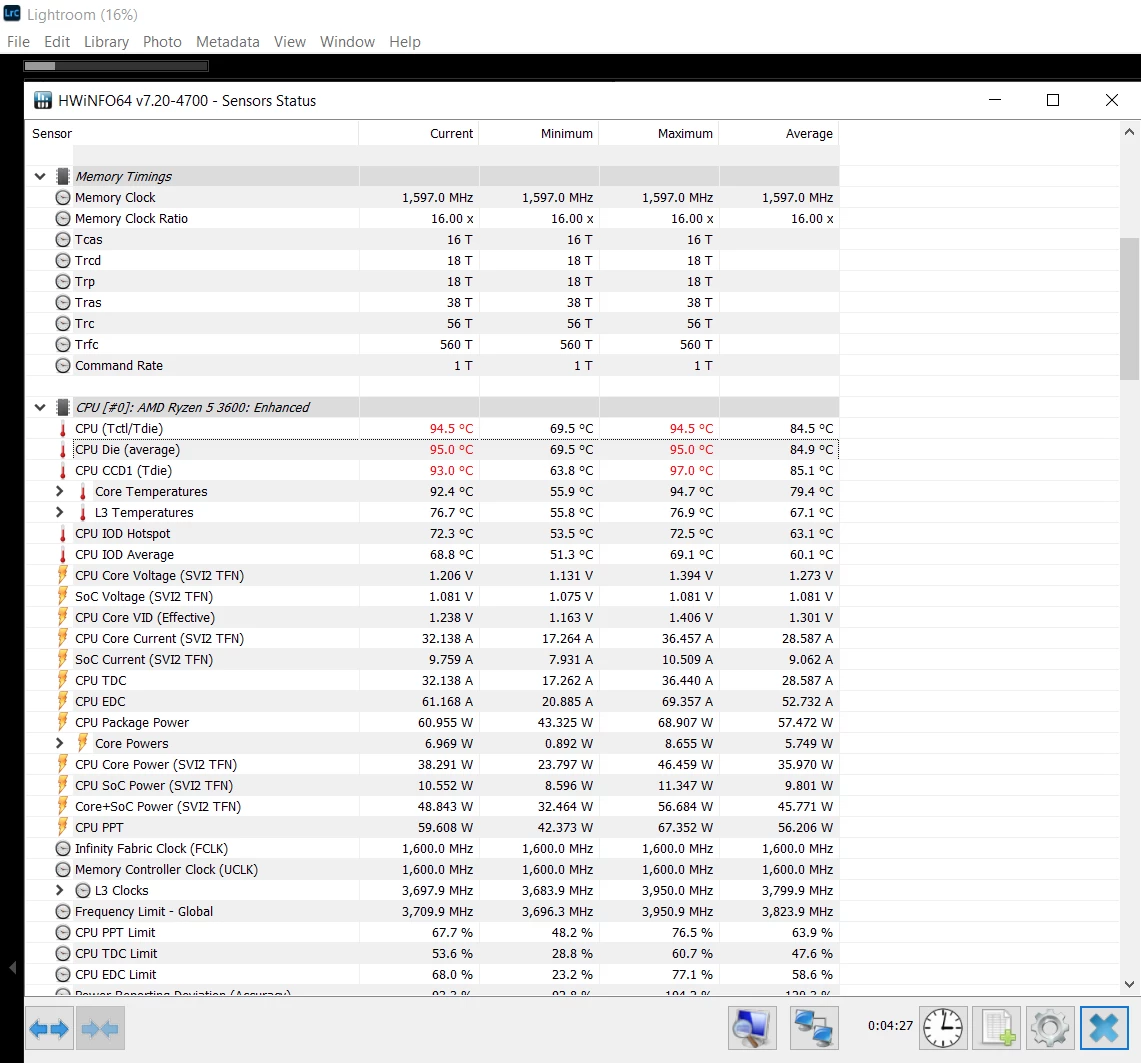Click the collapse sensors arrows button
The width and height of the screenshot is (1141, 1063).
pos(100,1028)
